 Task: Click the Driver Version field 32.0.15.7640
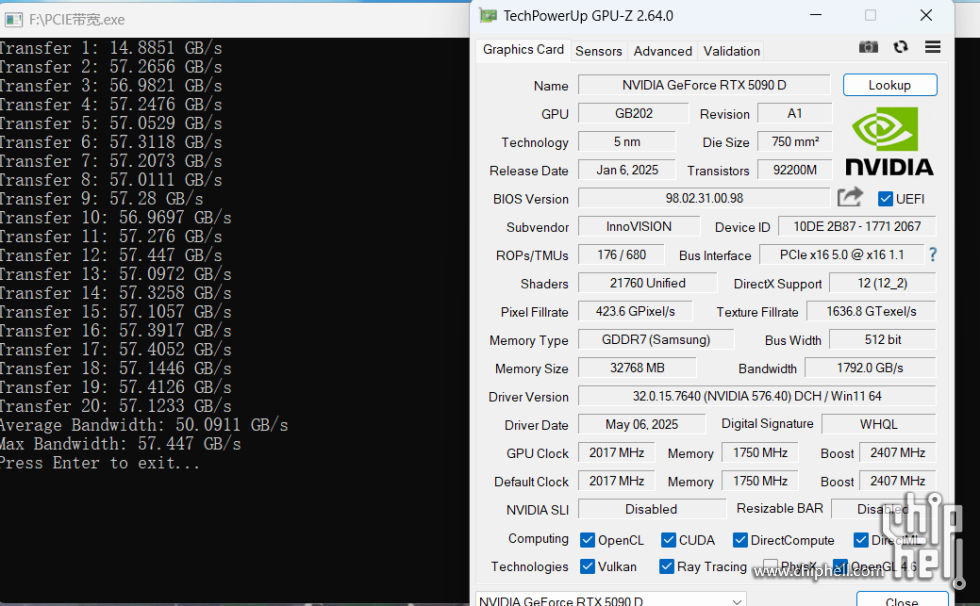point(757,396)
